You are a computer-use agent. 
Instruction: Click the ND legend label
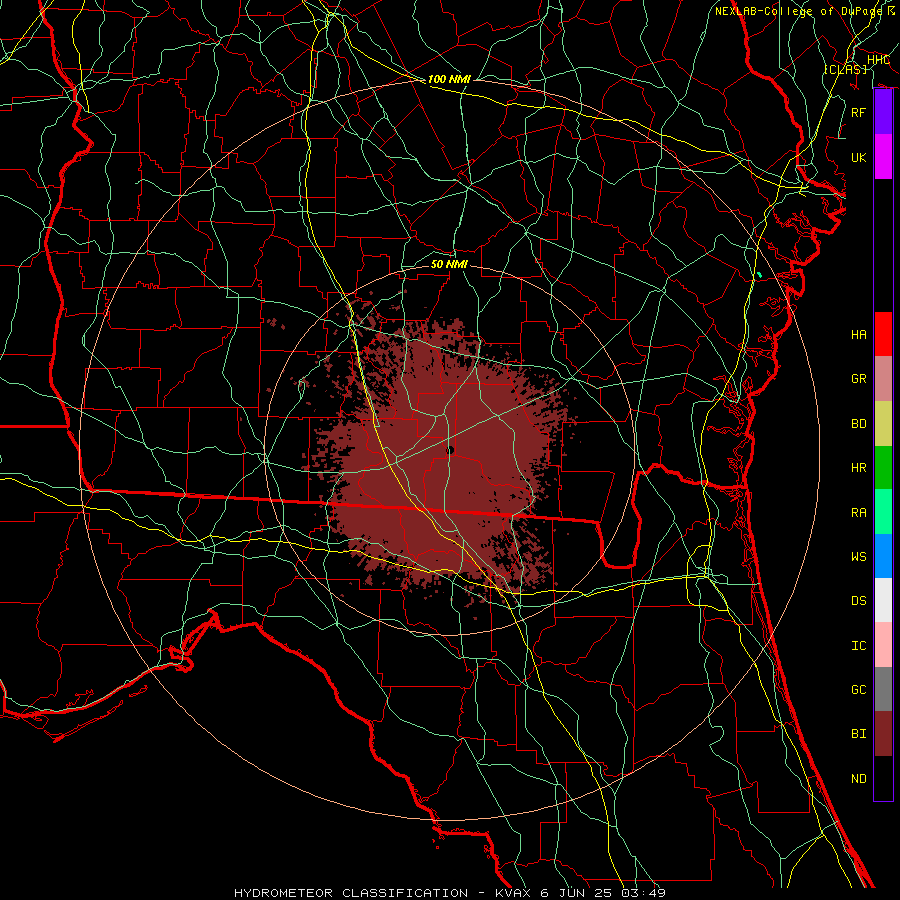[859, 778]
